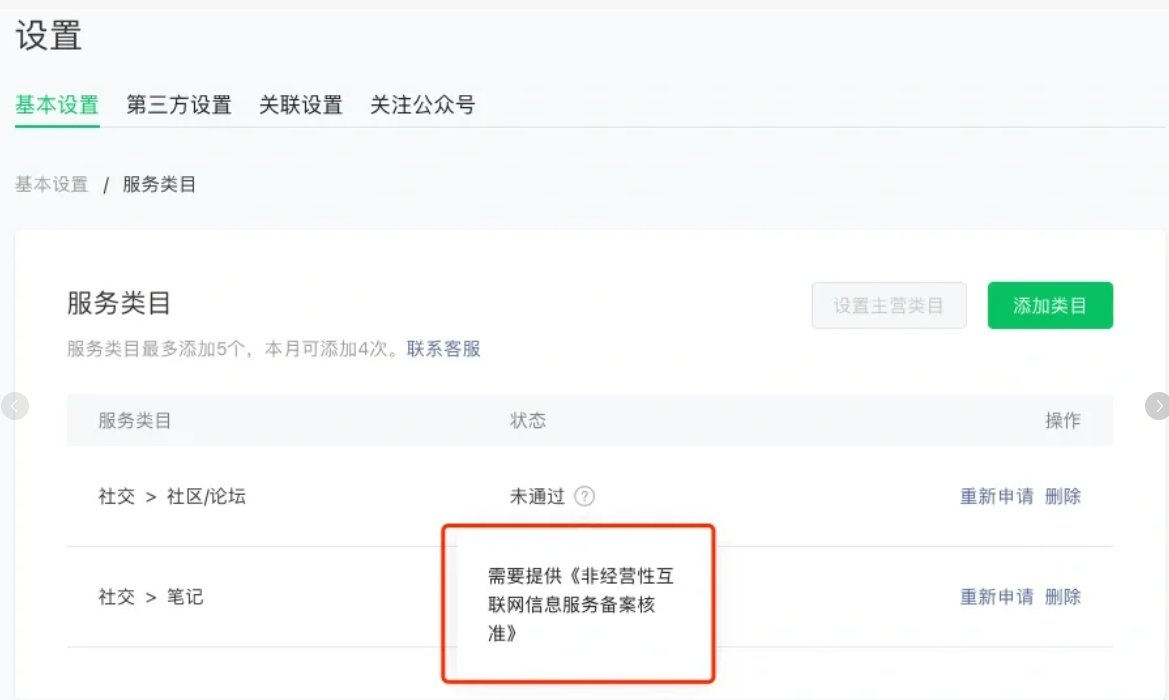This screenshot has width=1169, height=700.
Task: Switch to the 基本设置 tab
Action: 57,105
